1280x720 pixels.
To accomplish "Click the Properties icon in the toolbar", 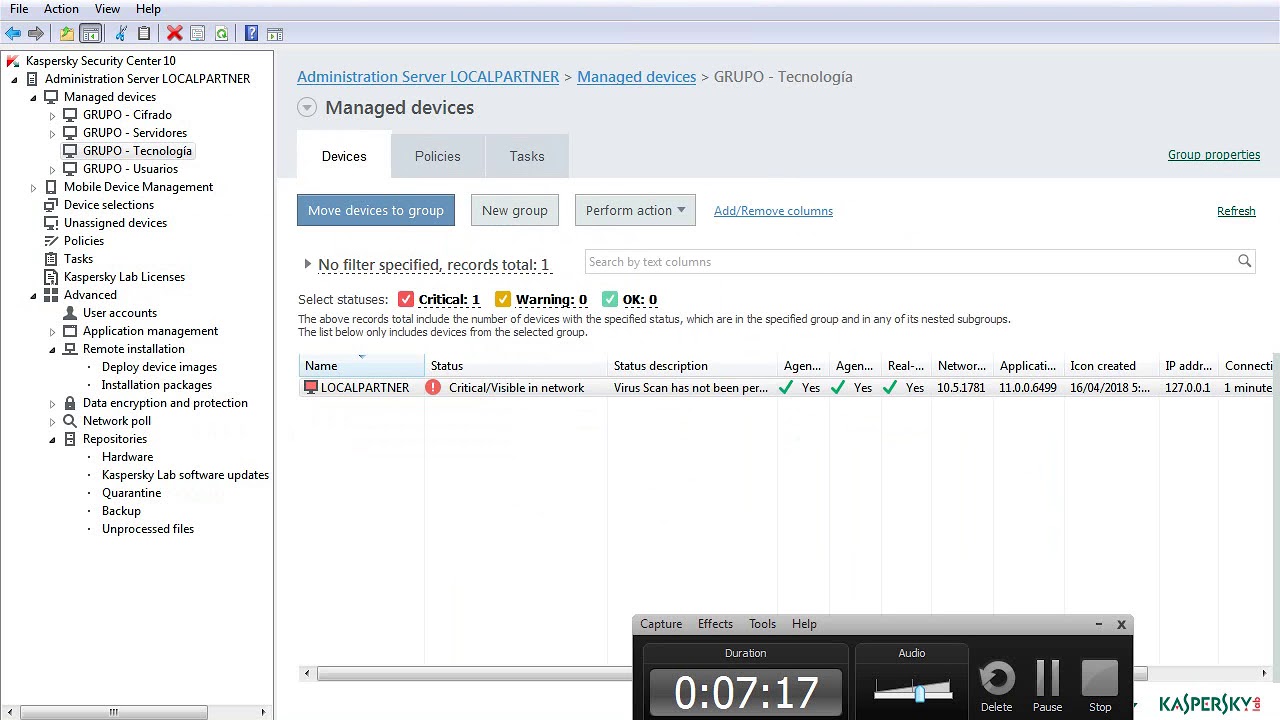I will coord(198,34).
